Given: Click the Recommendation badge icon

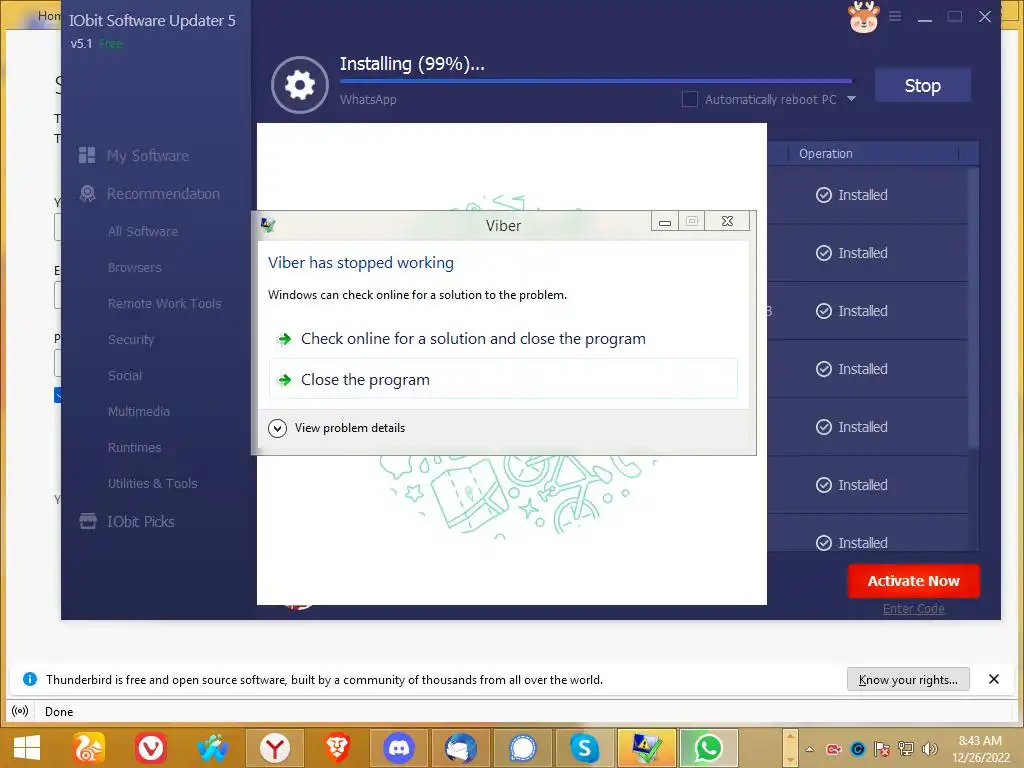Looking at the screenshot, I should [87, 193].
